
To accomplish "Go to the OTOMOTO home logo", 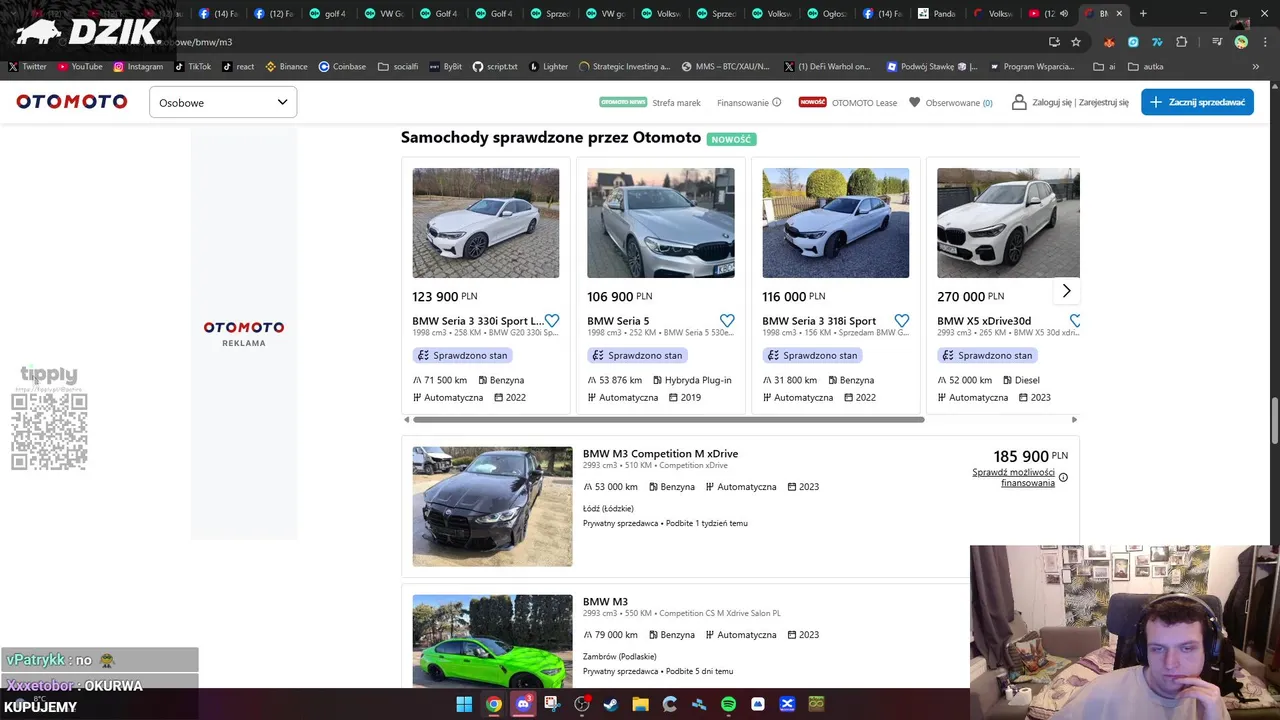I will click(72, 102).
